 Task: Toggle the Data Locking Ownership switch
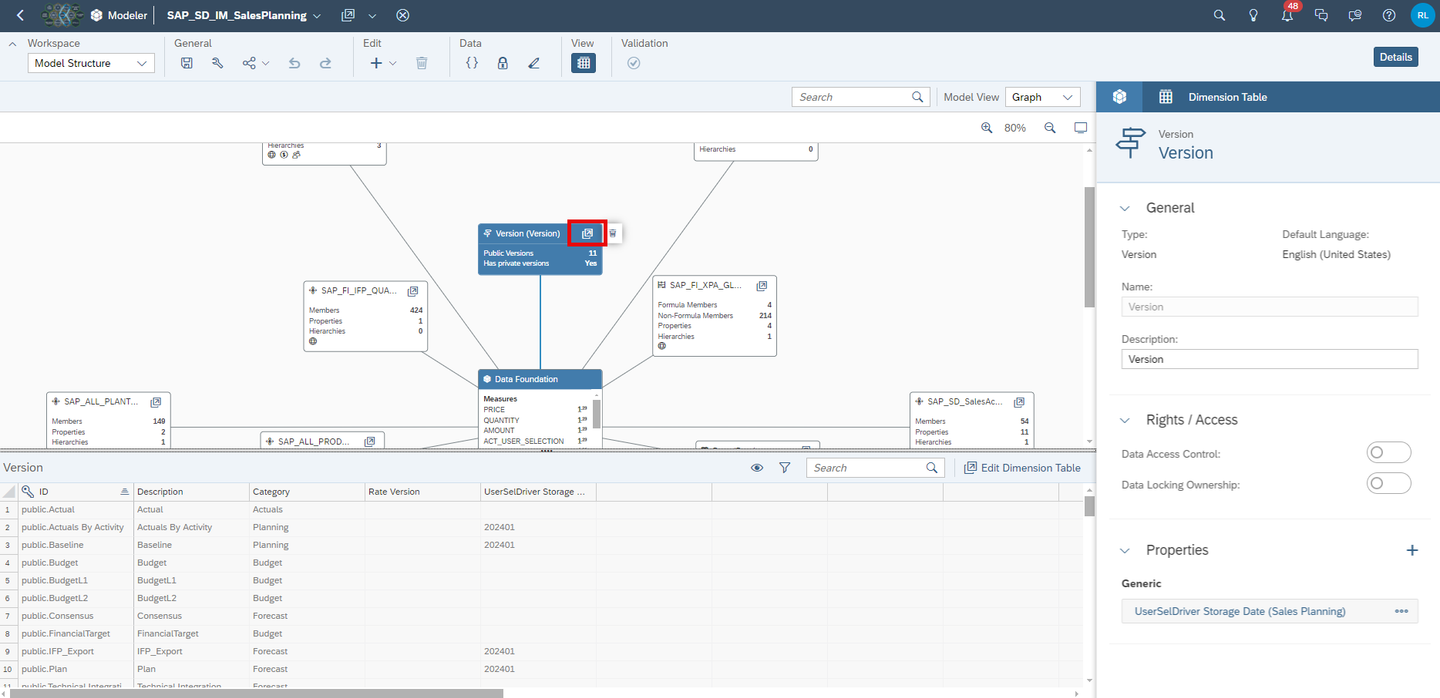pyautogui.click(x=1388, y=484)
